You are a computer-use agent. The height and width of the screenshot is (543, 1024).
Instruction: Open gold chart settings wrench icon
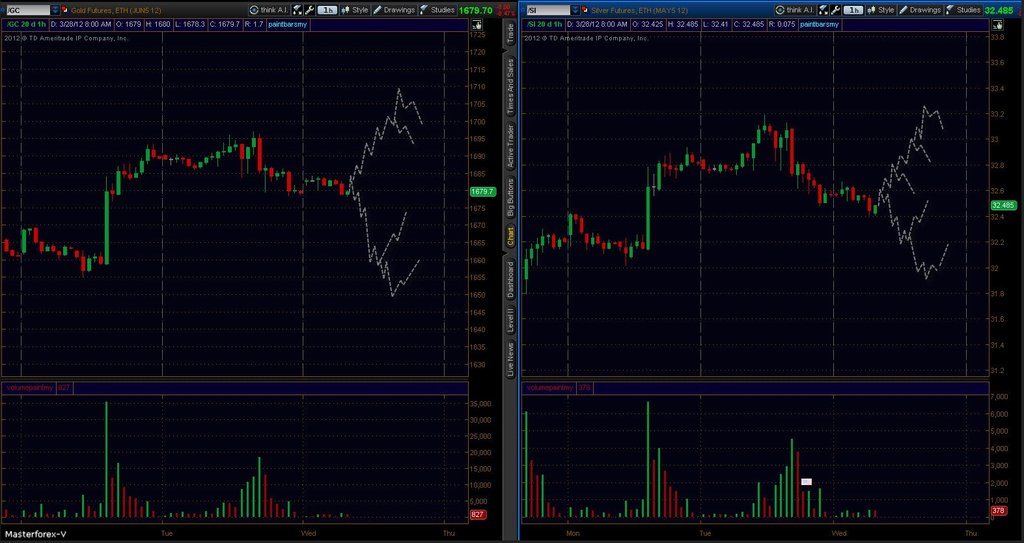310,10
